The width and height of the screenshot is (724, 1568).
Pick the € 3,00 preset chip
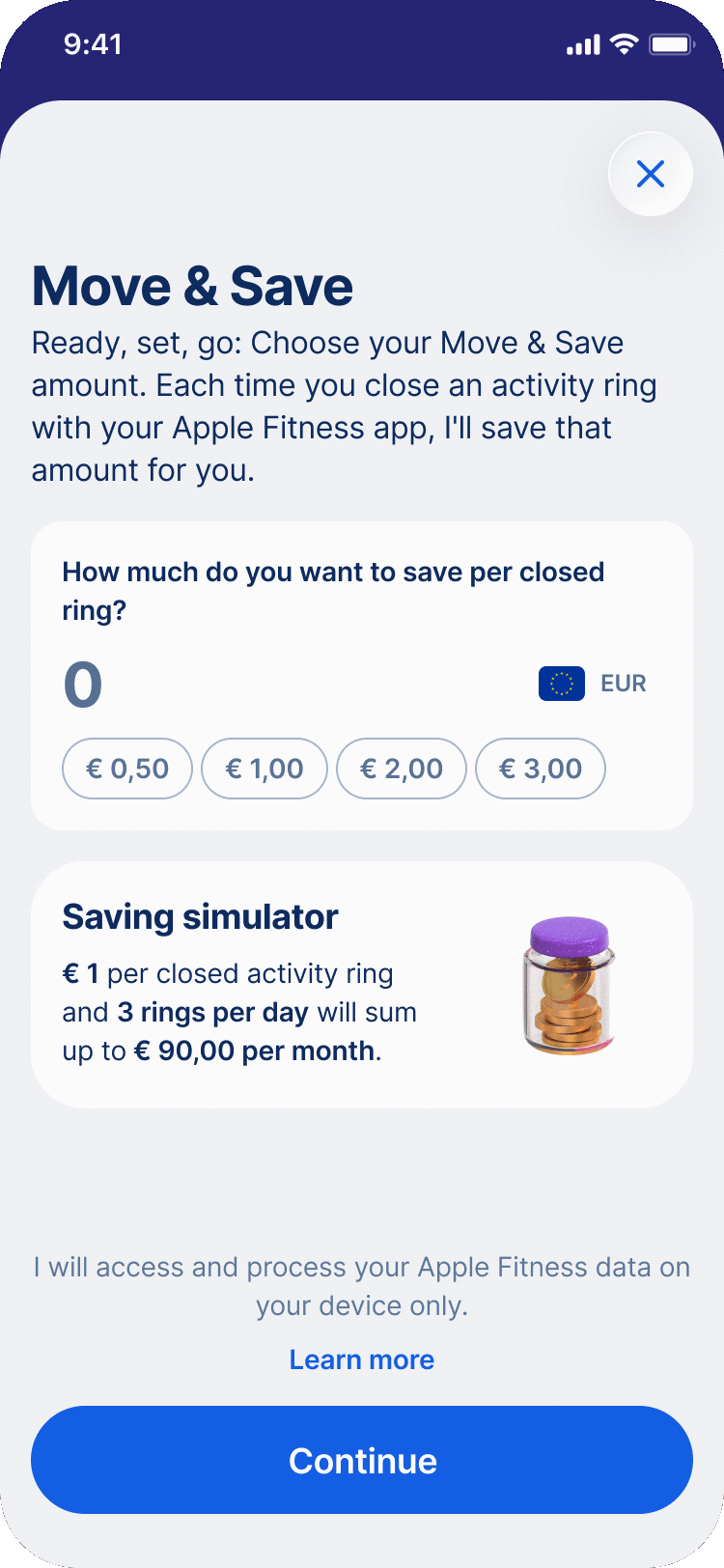pyautogui.click(x=541, y=769)
